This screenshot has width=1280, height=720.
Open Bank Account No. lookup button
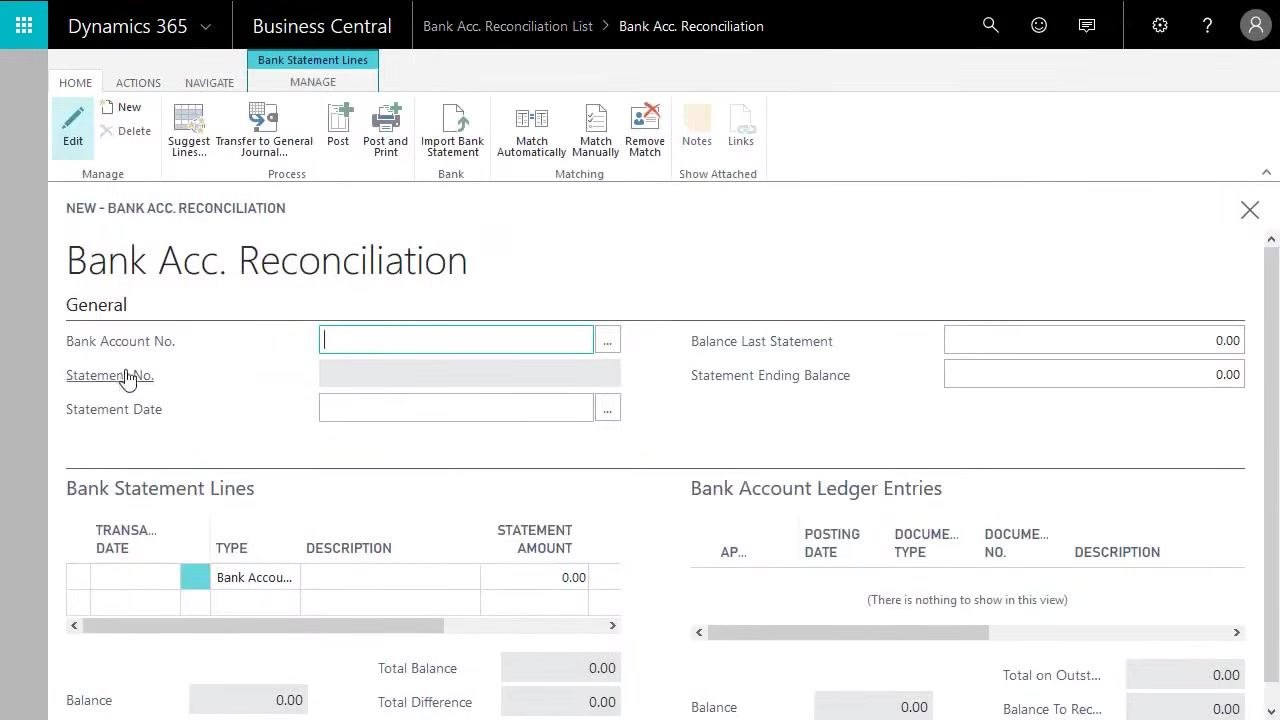pos(607,340)
